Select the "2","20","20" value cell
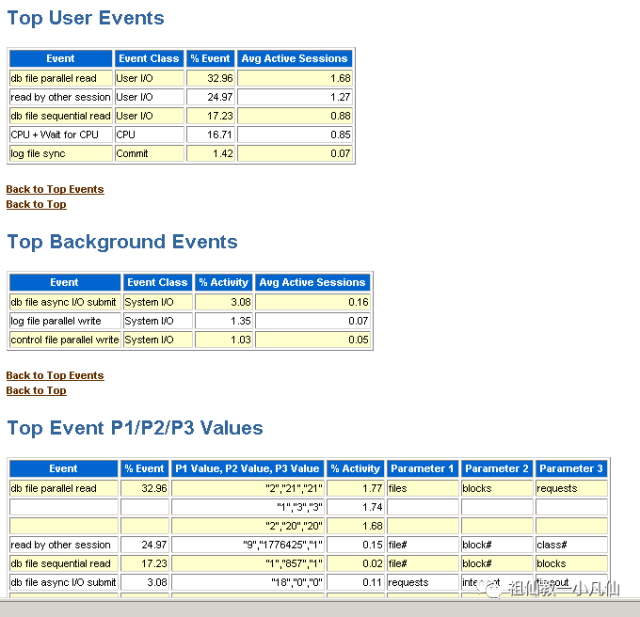Screen dimensions: 640x617 (x=248, y=526)
